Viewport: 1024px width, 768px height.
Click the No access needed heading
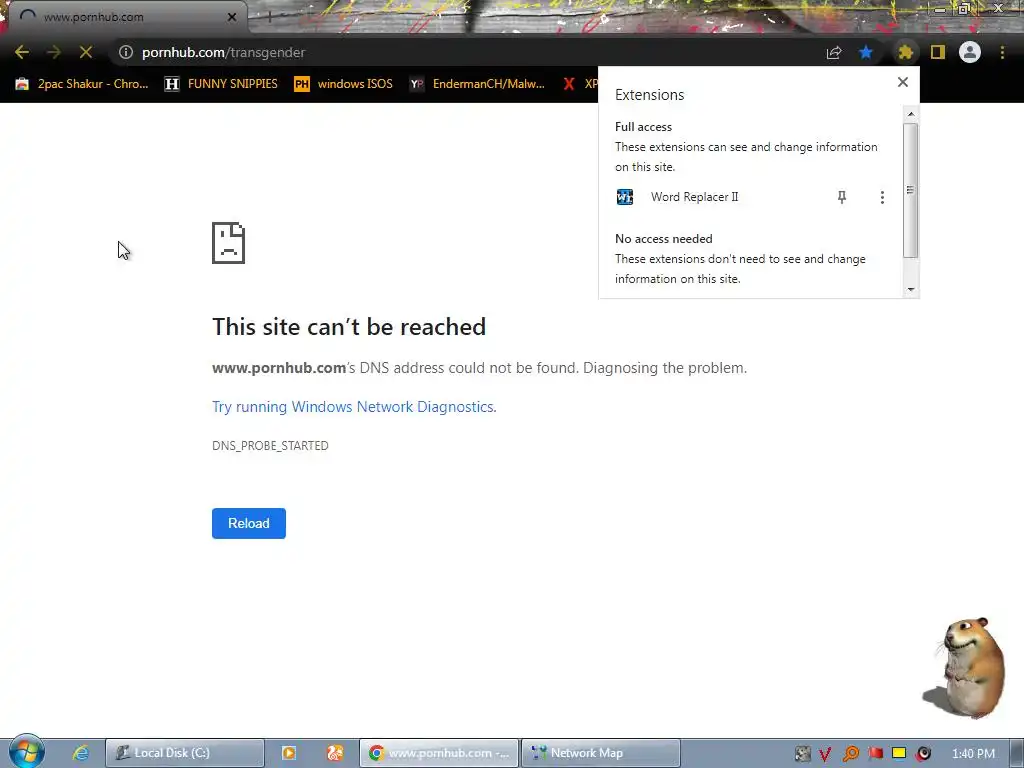point(664,239)
